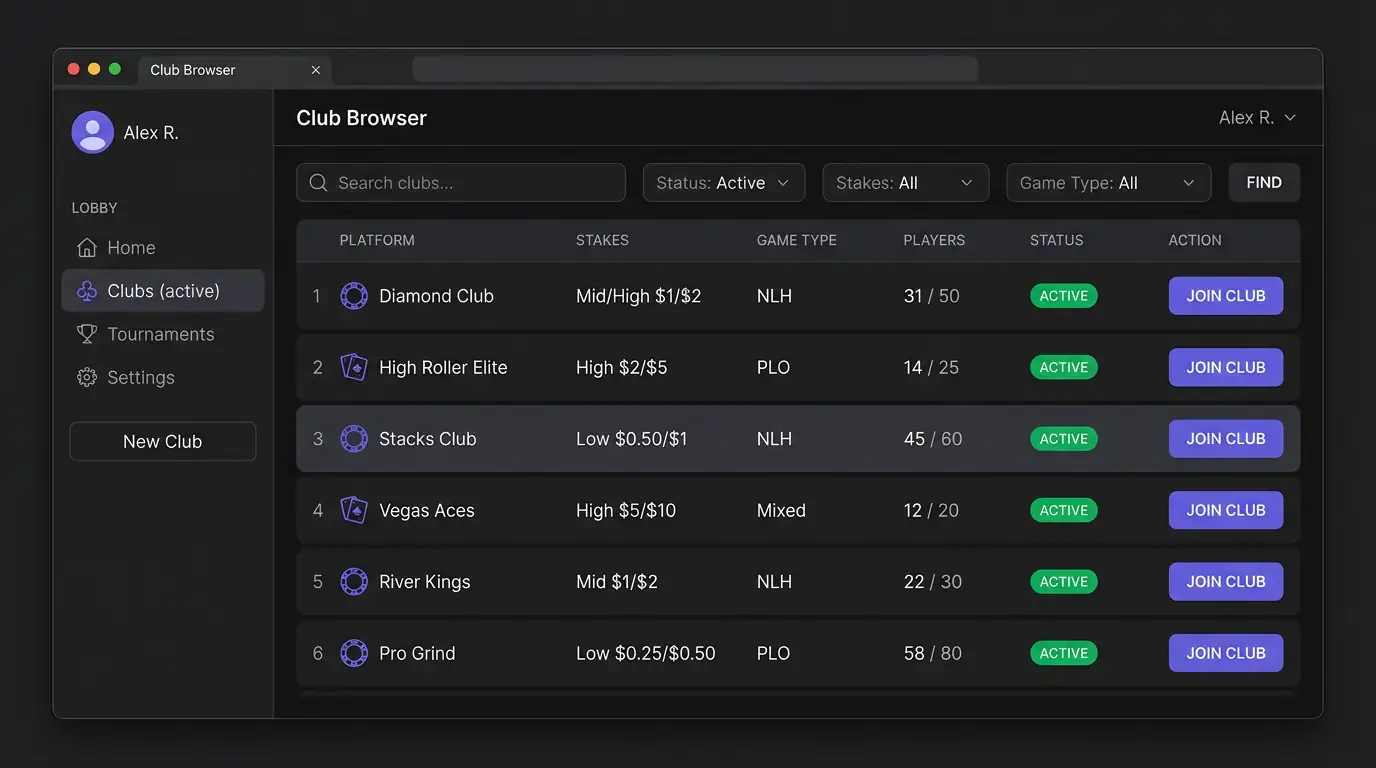Click the Vegas Aces cards icon

354,510
